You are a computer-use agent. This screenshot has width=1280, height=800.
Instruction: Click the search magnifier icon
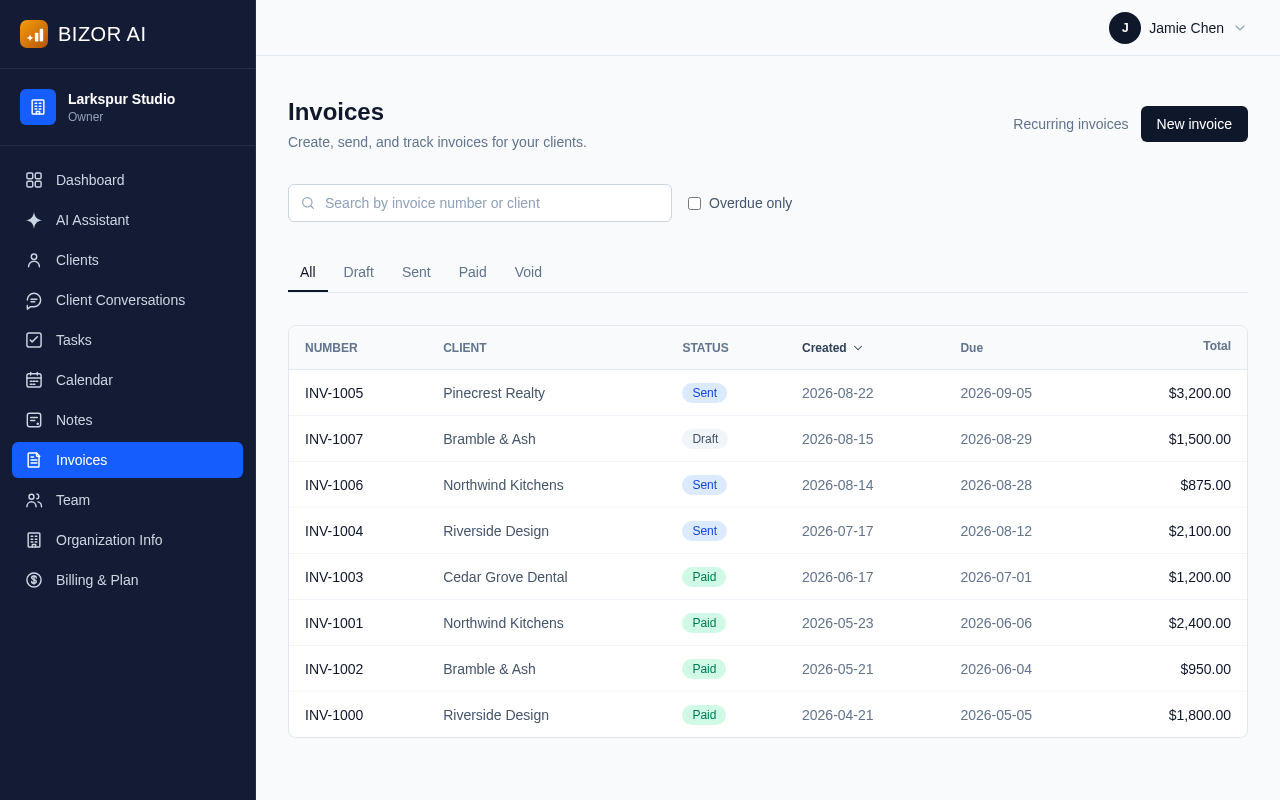tap(308, 203)
